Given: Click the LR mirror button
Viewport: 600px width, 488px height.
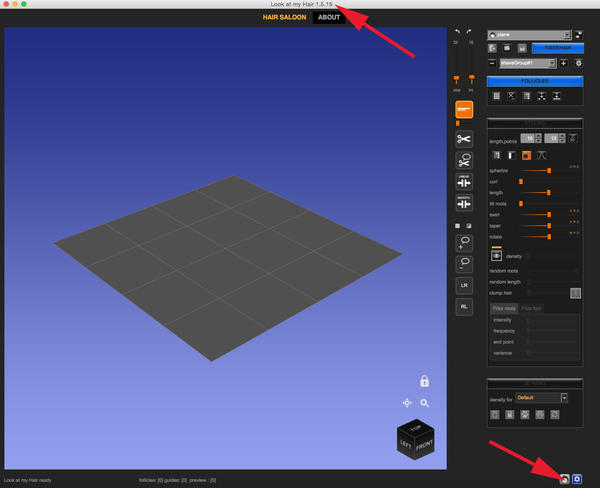Looking at the screenshot, I should 464,286.
